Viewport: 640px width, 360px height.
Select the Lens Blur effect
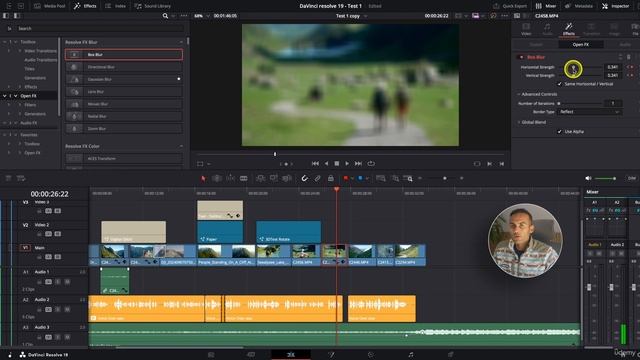point(124,92)
